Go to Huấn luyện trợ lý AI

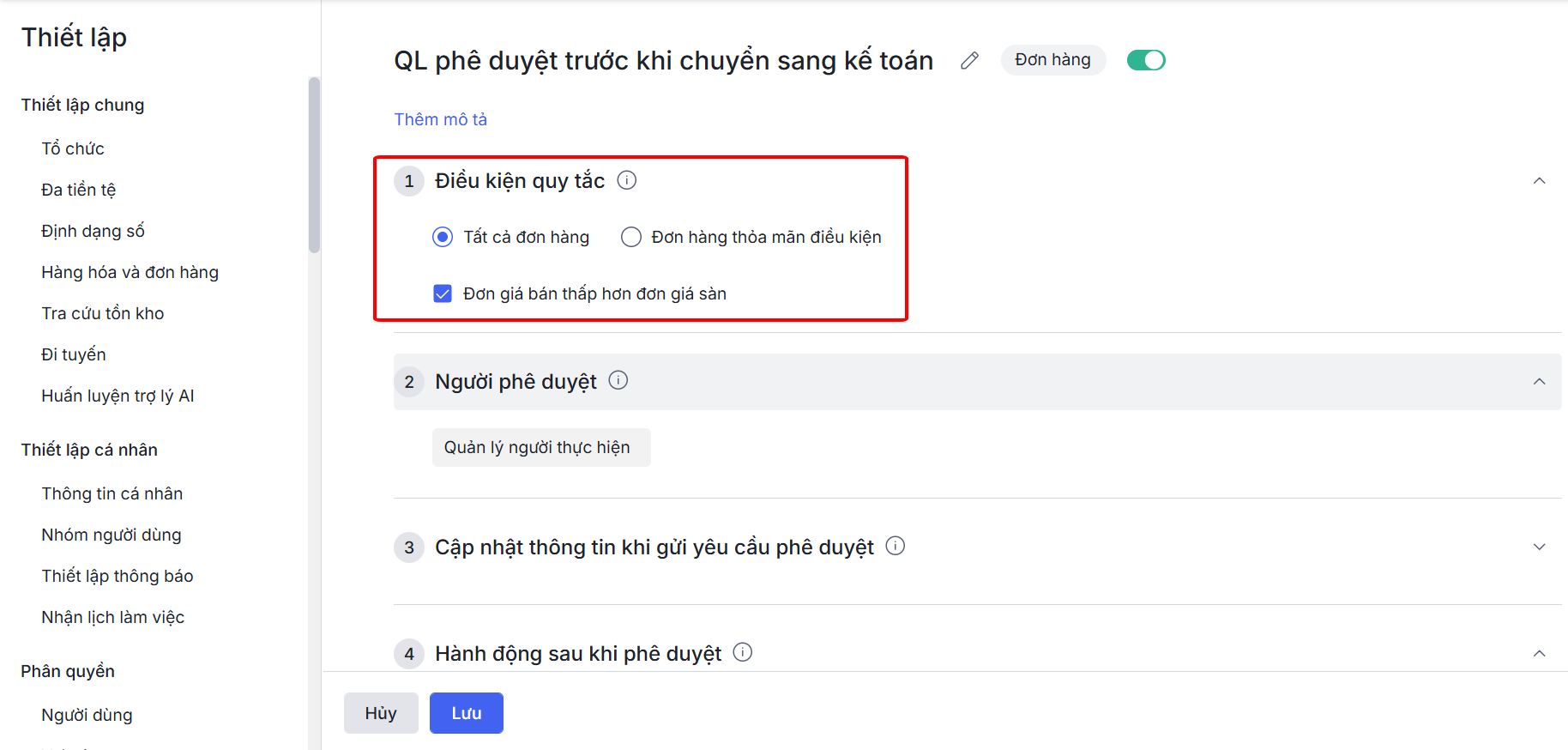point(118,396)
